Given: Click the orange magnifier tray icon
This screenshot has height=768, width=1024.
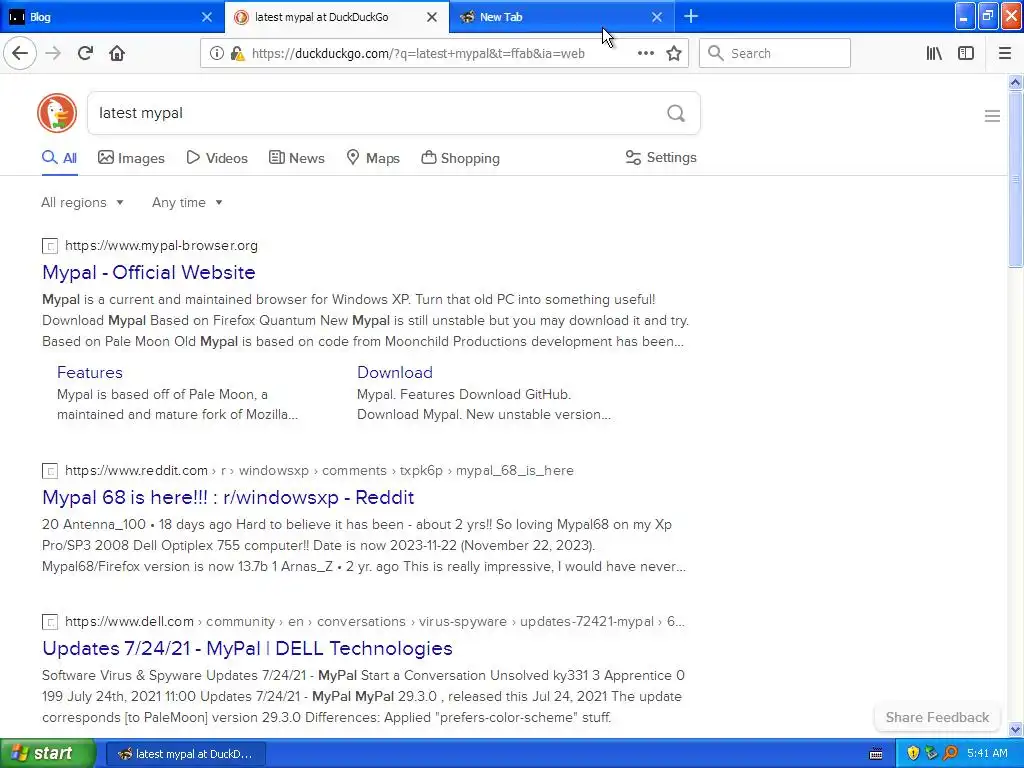Looking at the screenshot, I should pos(950,753).
